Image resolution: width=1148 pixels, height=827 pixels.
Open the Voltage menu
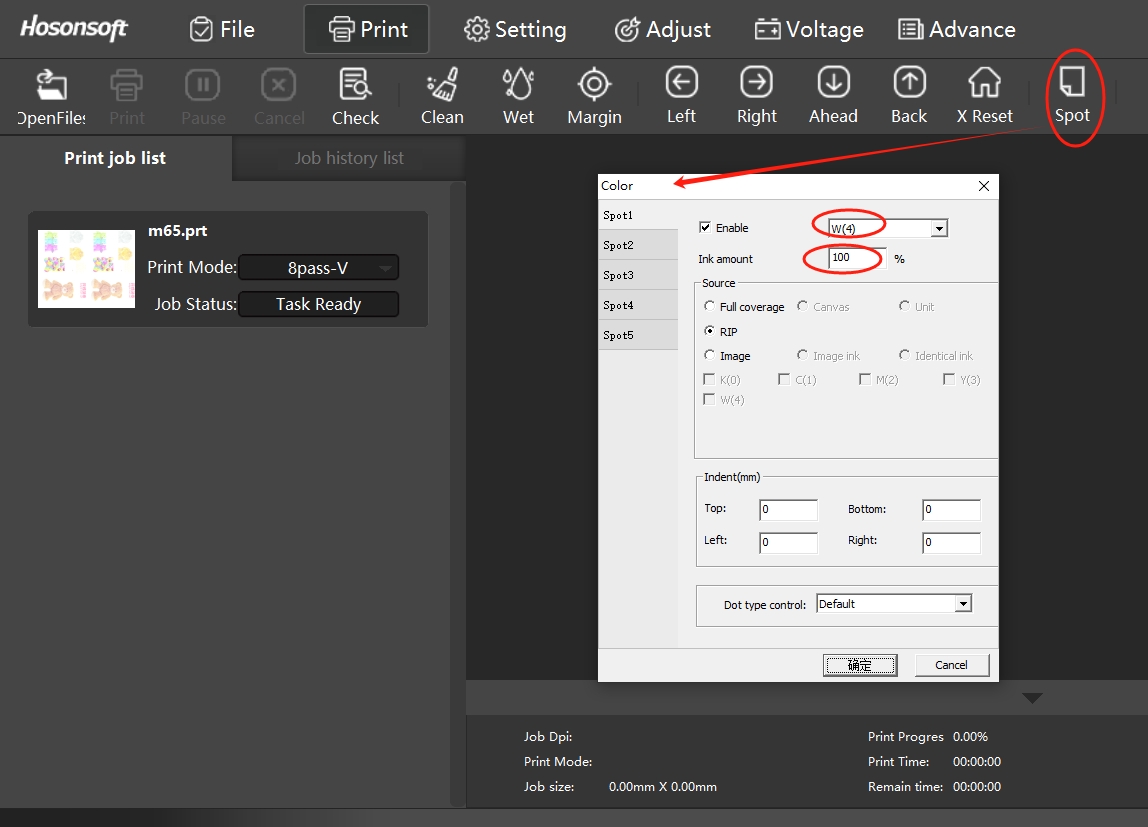(x=809, y=30)
